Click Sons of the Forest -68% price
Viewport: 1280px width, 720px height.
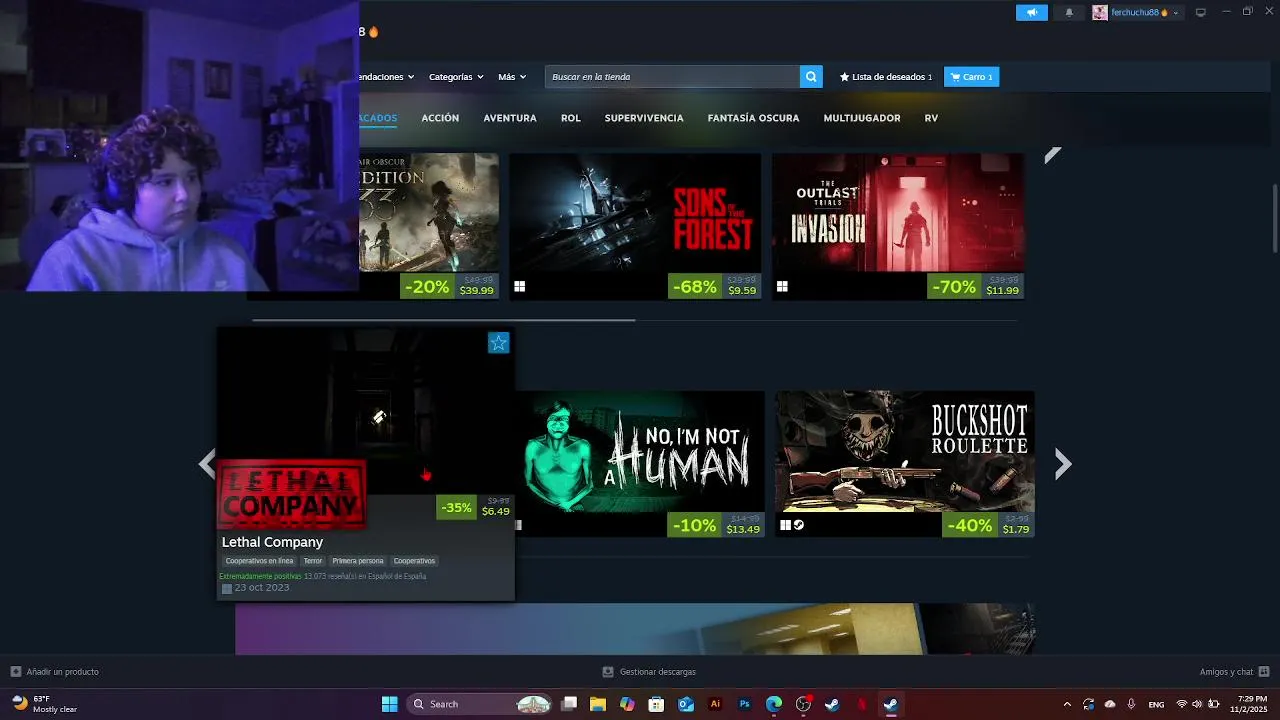point(715,286)
